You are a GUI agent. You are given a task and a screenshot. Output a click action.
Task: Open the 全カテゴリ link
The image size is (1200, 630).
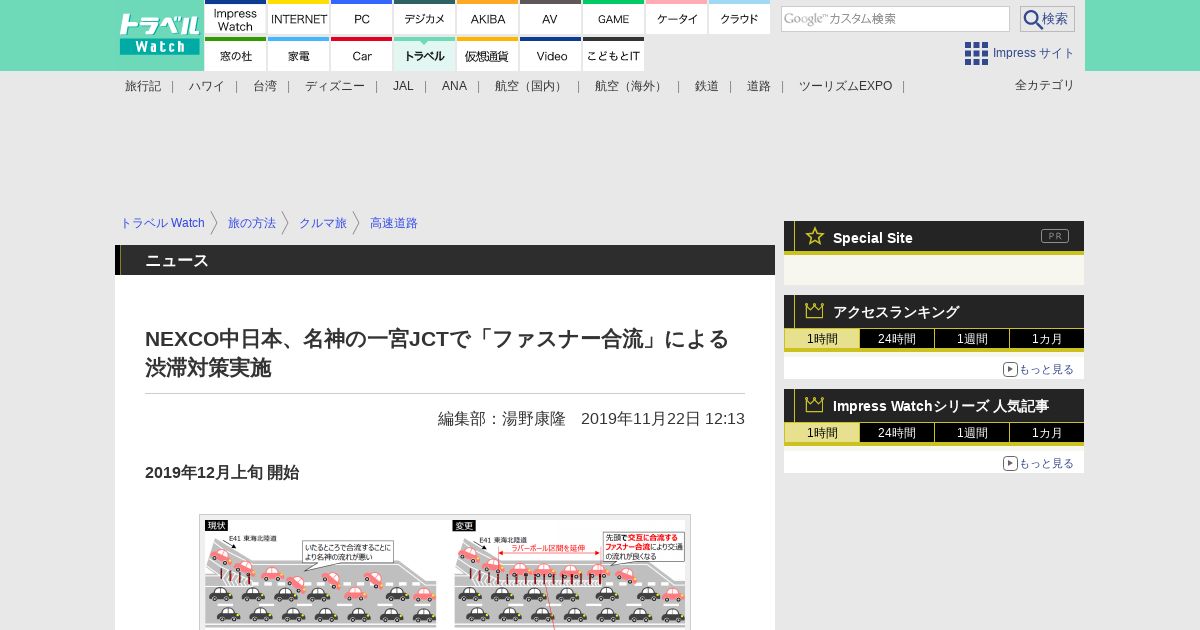point(1045,85)
